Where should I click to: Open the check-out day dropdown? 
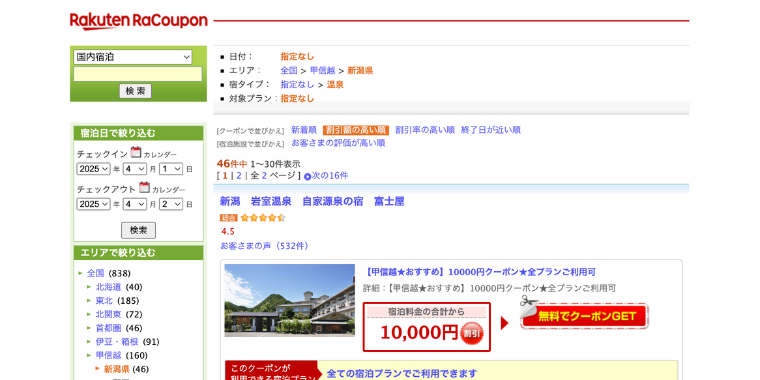[171, 204]
